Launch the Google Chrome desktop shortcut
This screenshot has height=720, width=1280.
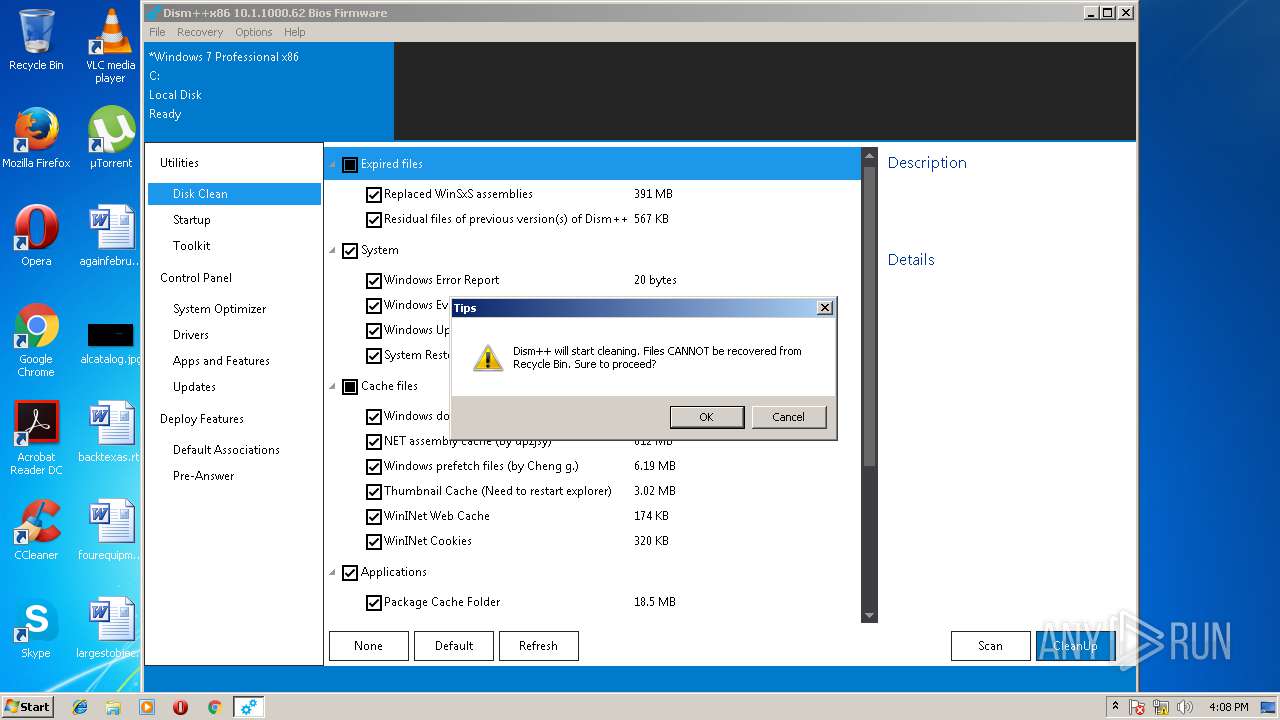click(x=36, y=340)
